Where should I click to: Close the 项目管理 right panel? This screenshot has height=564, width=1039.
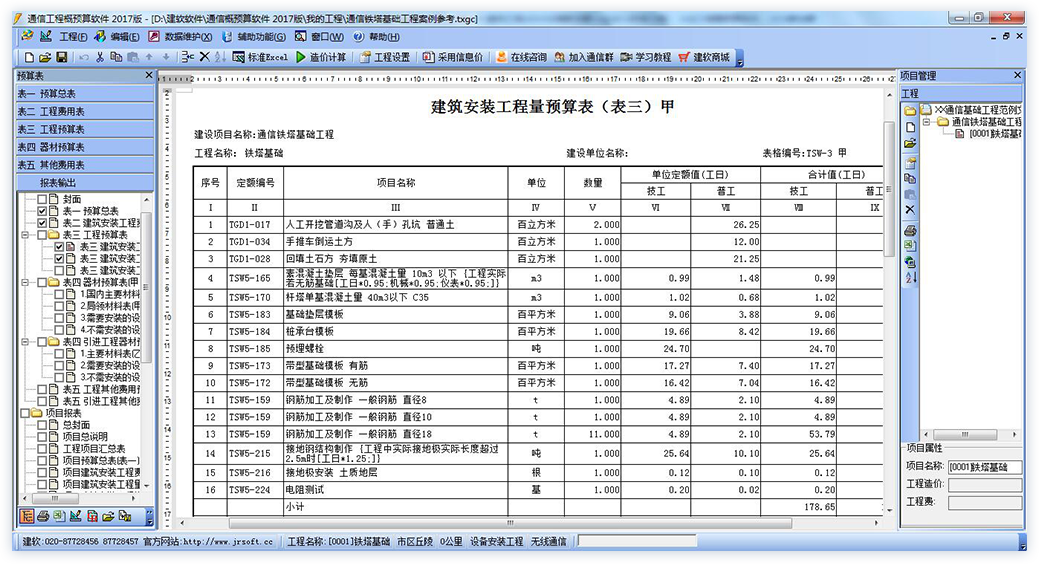click(1018, 76)
